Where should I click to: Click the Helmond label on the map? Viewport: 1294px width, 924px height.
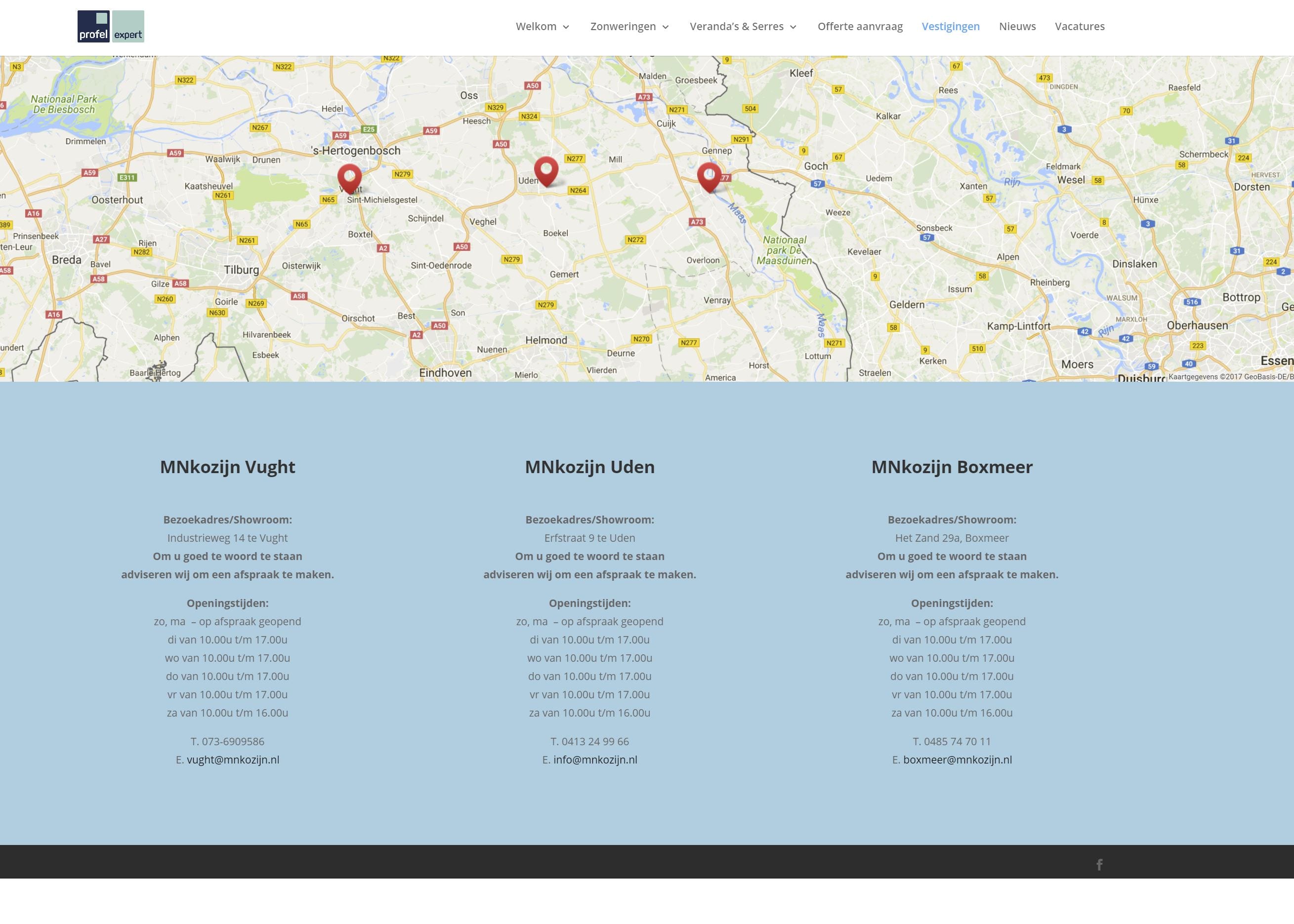click(x=546, y=340)
